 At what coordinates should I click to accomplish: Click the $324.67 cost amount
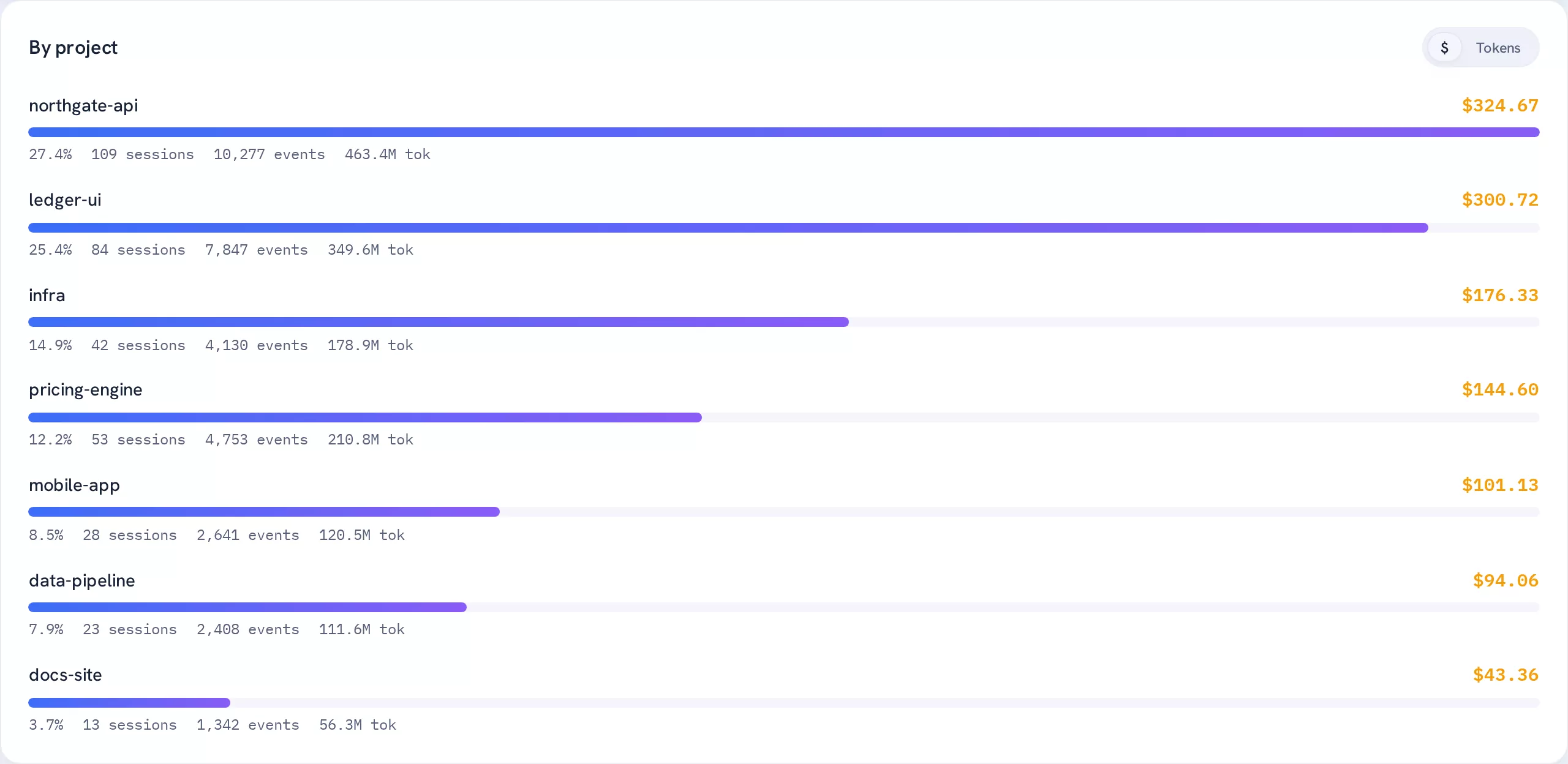tap(1500, 105)
